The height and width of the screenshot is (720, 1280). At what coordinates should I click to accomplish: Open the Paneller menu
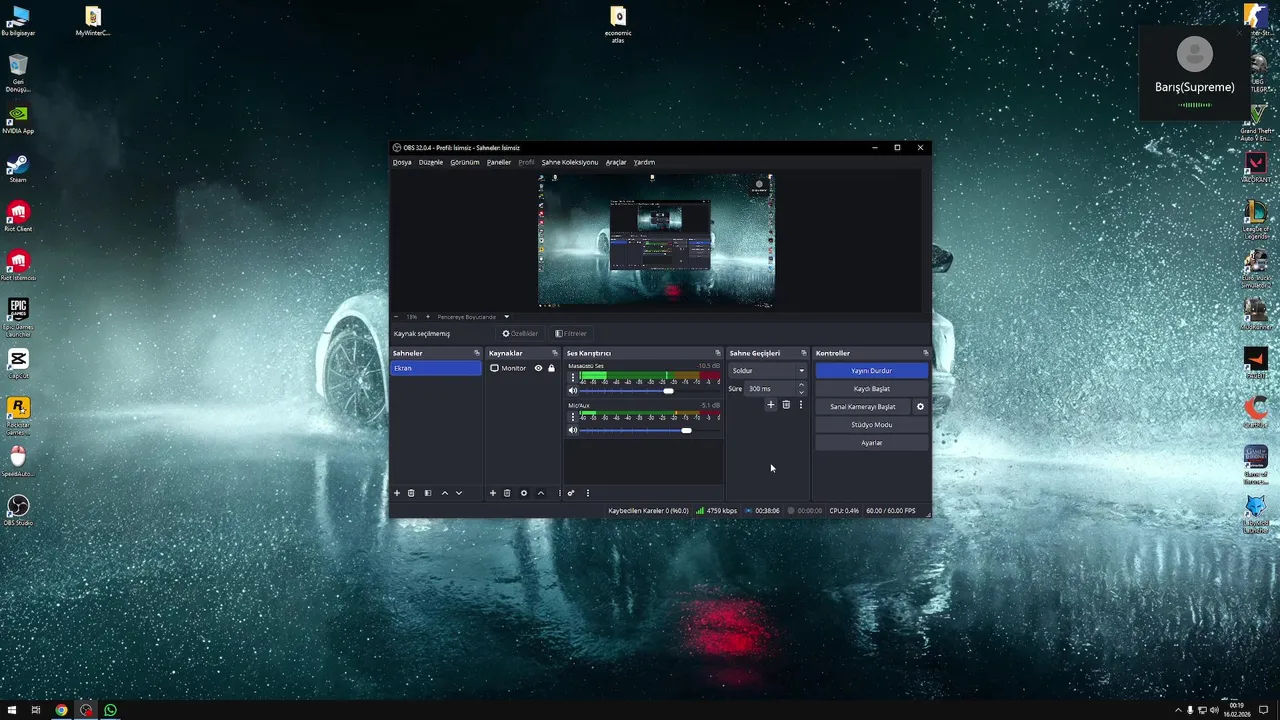coord(499,162)
